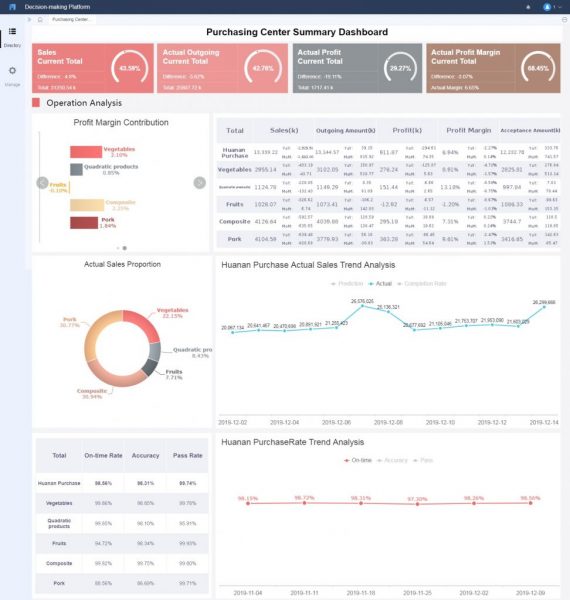Screen dimensions: 570x600
Task: Select the first carousel pagination dot
Action: pos(118,248)
